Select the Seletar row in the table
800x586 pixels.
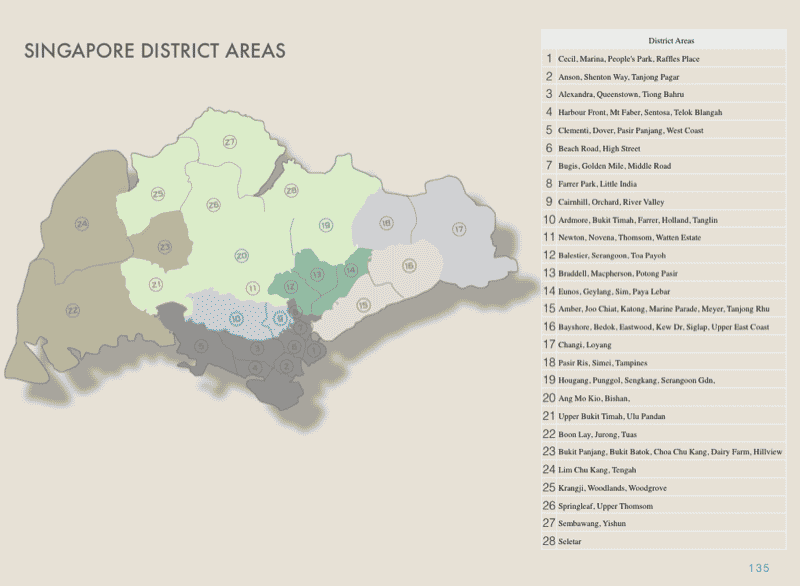point(664,541)
